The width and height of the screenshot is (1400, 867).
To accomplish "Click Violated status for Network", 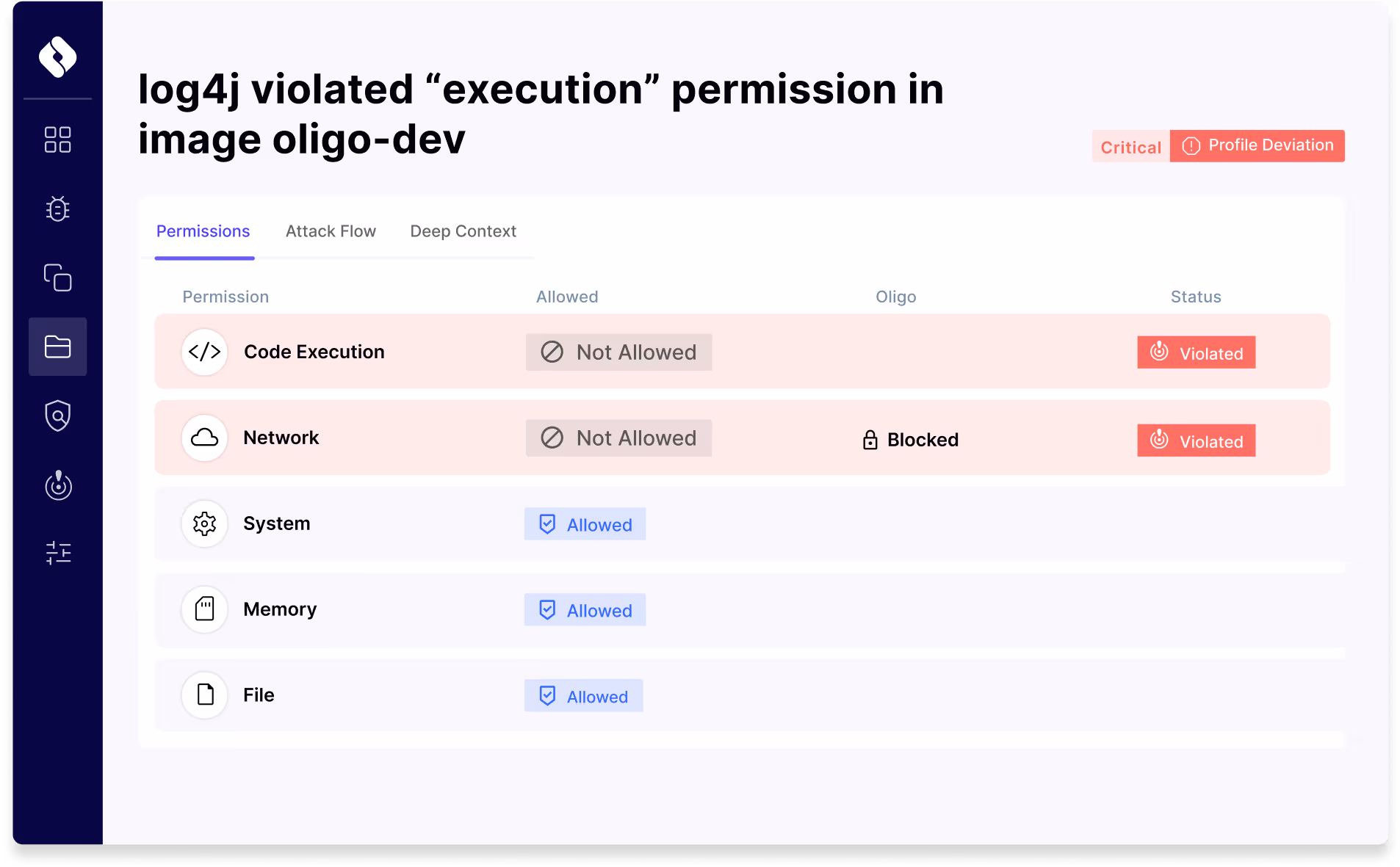I will pyautogui.click(x=1196, y=440).
